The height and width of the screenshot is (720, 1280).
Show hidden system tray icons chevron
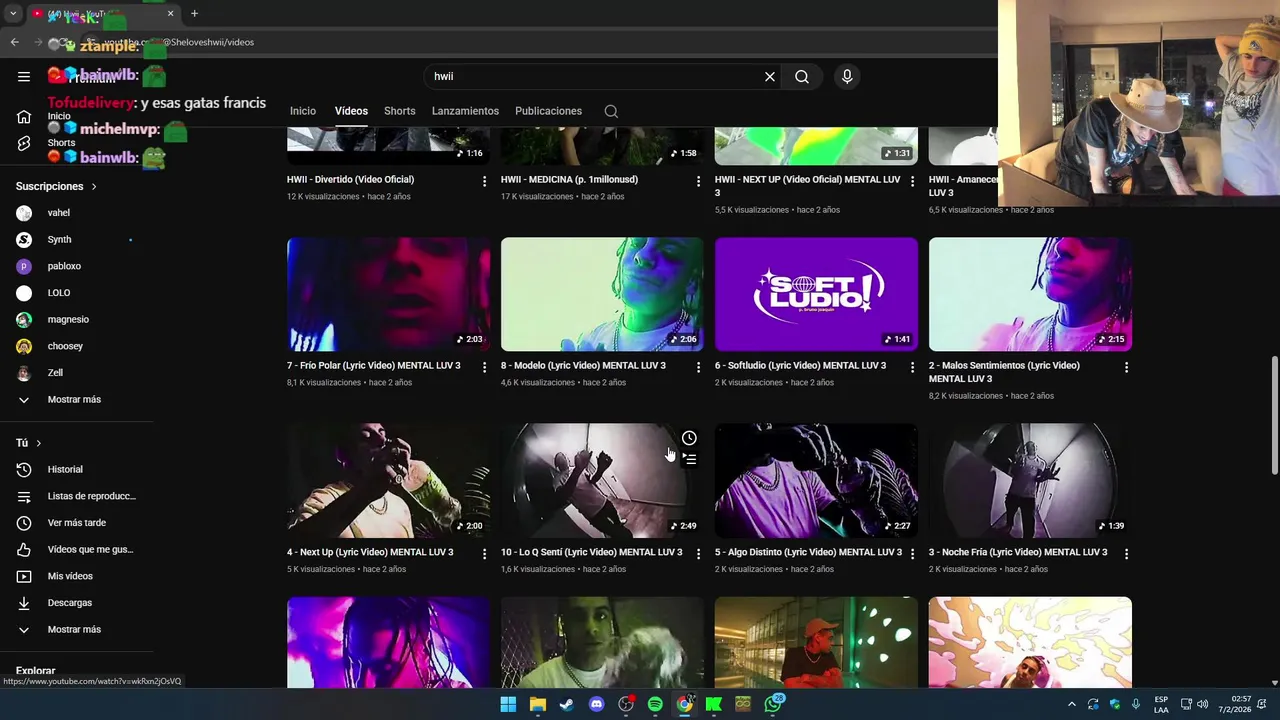(x=1072, y=704)
